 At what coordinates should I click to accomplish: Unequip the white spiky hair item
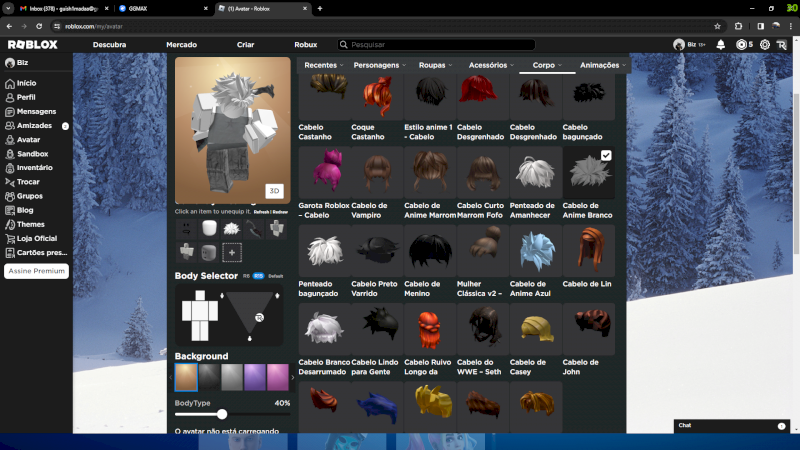click(x=232, y=229)
